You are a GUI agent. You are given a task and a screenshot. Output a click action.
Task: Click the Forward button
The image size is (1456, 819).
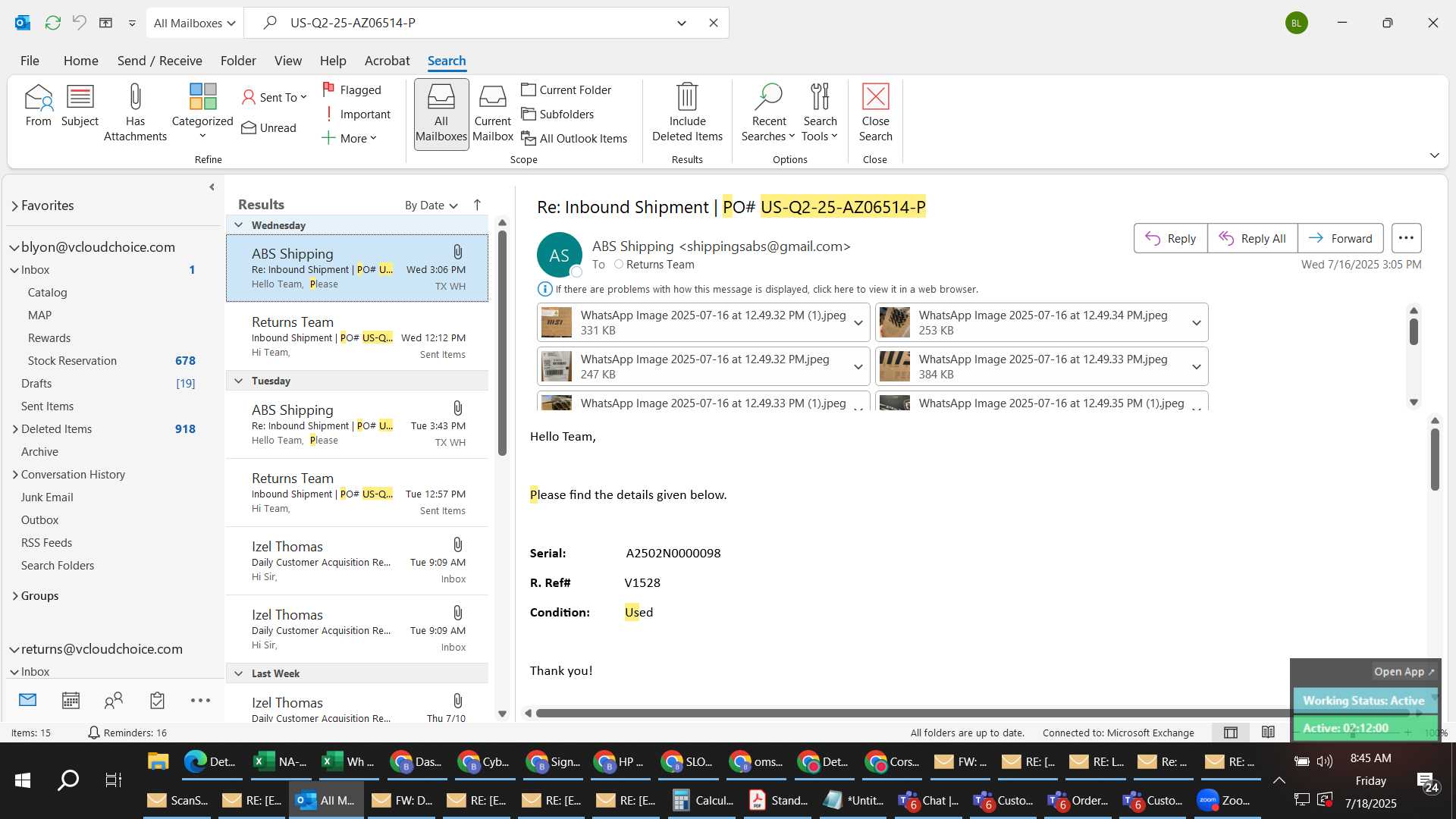pos(1340,238)
